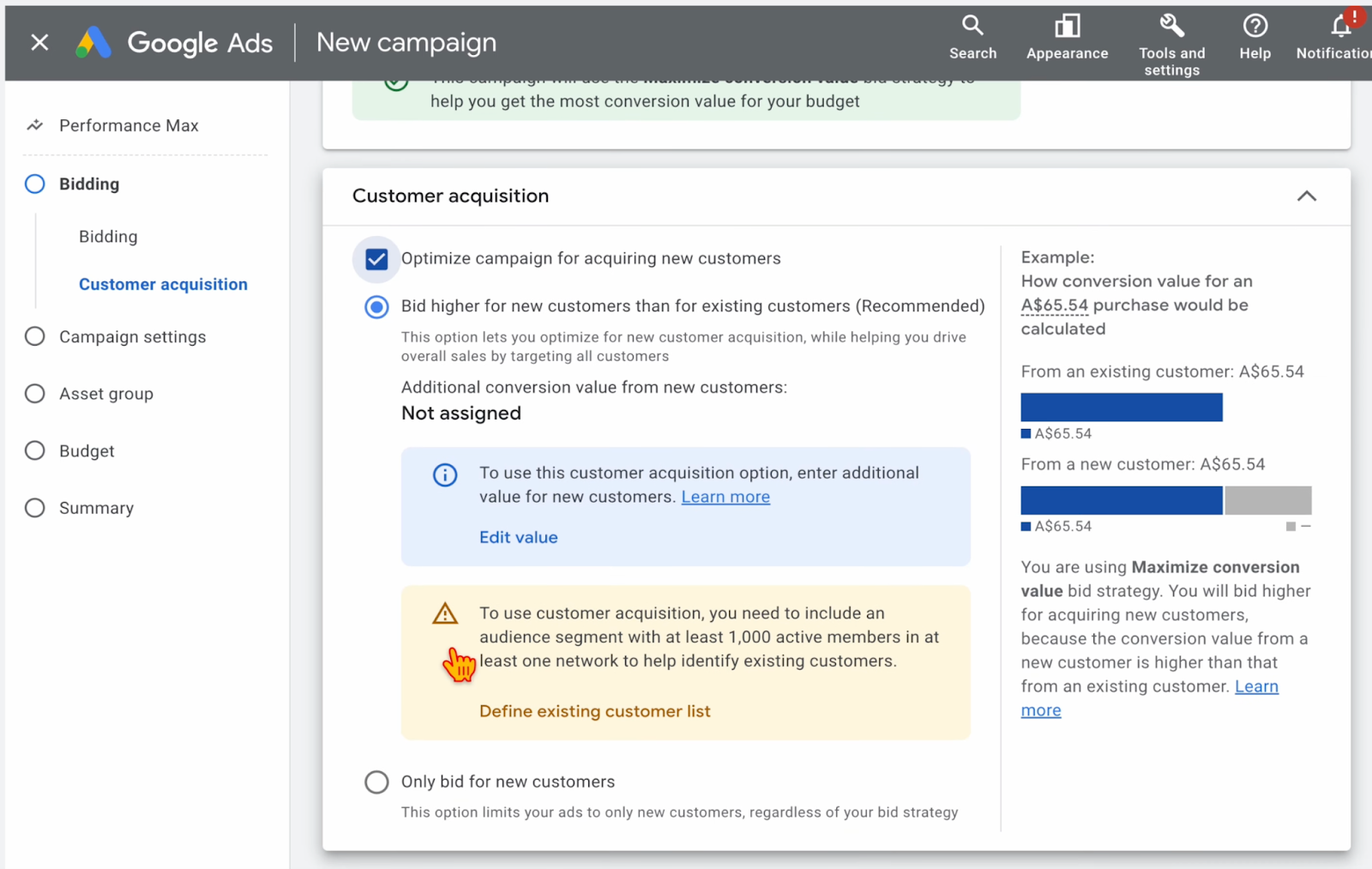The height and width of the screenshot is (869, 1372).
Task: Select Only bid for new customers
Action: point(376,781)
